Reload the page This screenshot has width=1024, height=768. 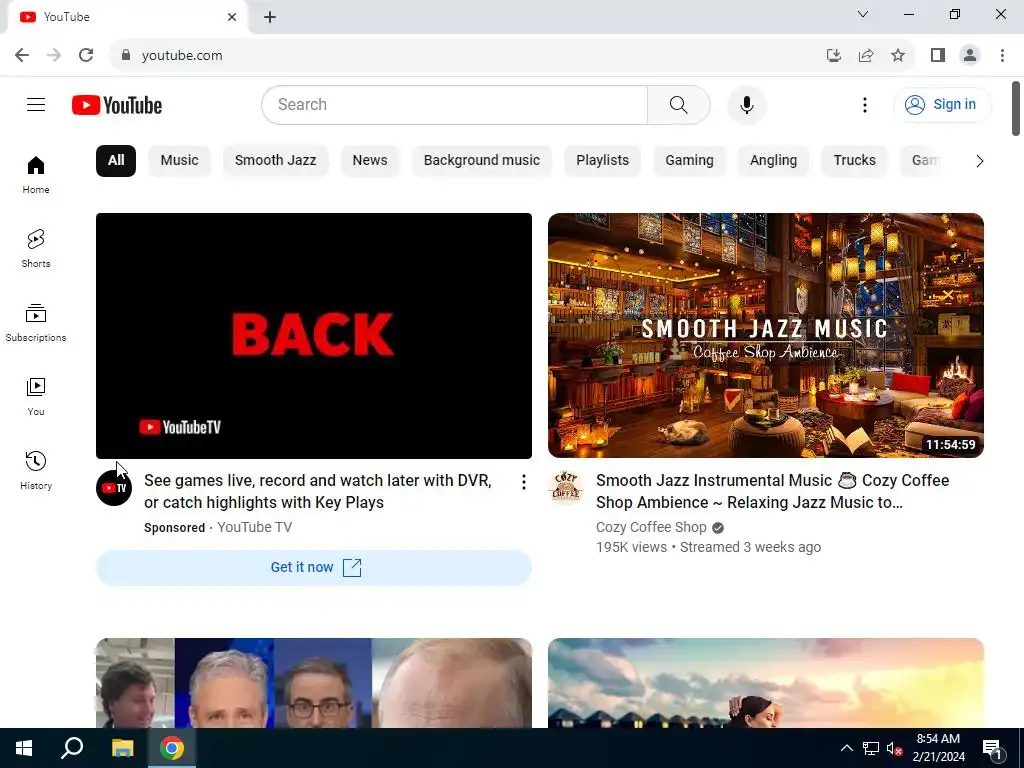point(86,55)
